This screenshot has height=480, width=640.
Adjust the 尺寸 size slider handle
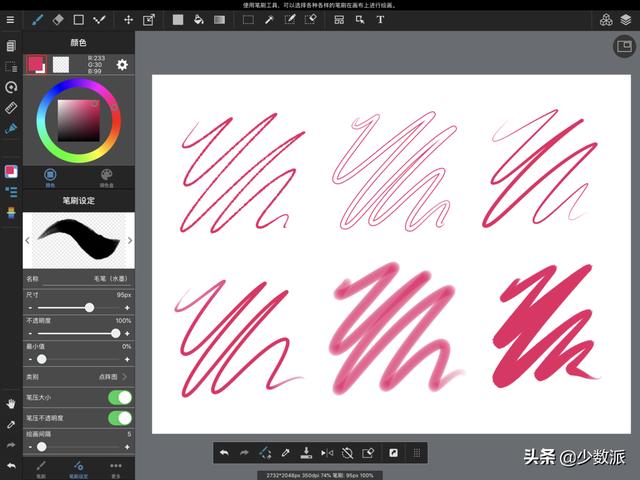[89, 307]
